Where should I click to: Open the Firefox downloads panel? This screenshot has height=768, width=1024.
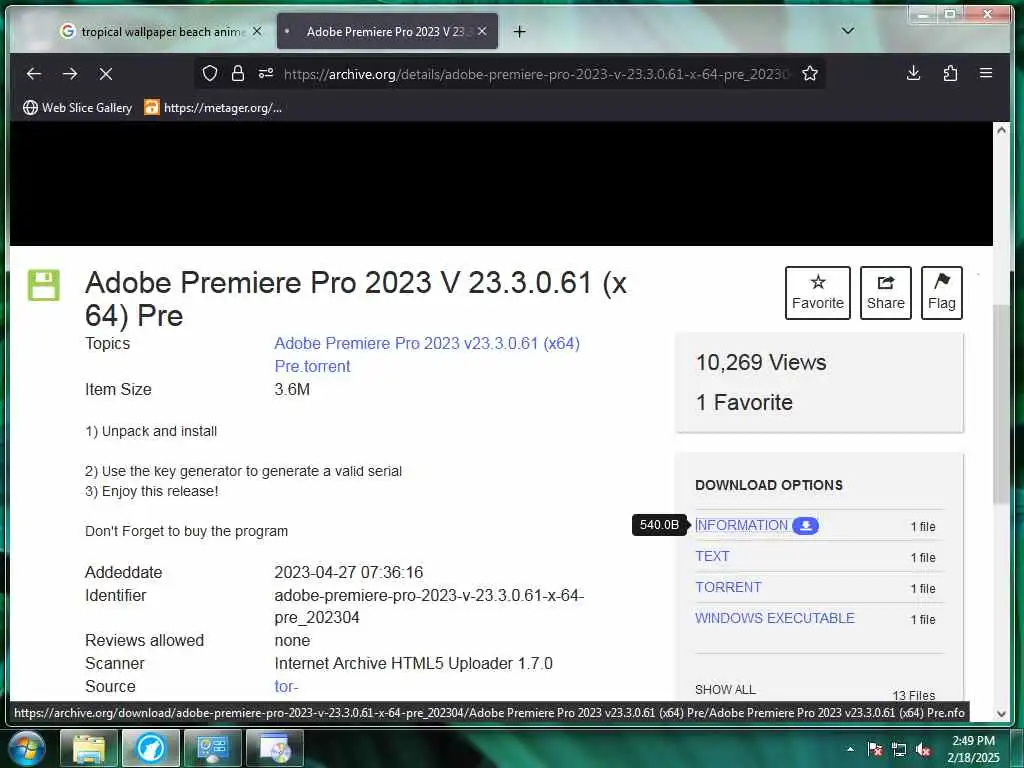pyautogui.click(x=914, y=73)
